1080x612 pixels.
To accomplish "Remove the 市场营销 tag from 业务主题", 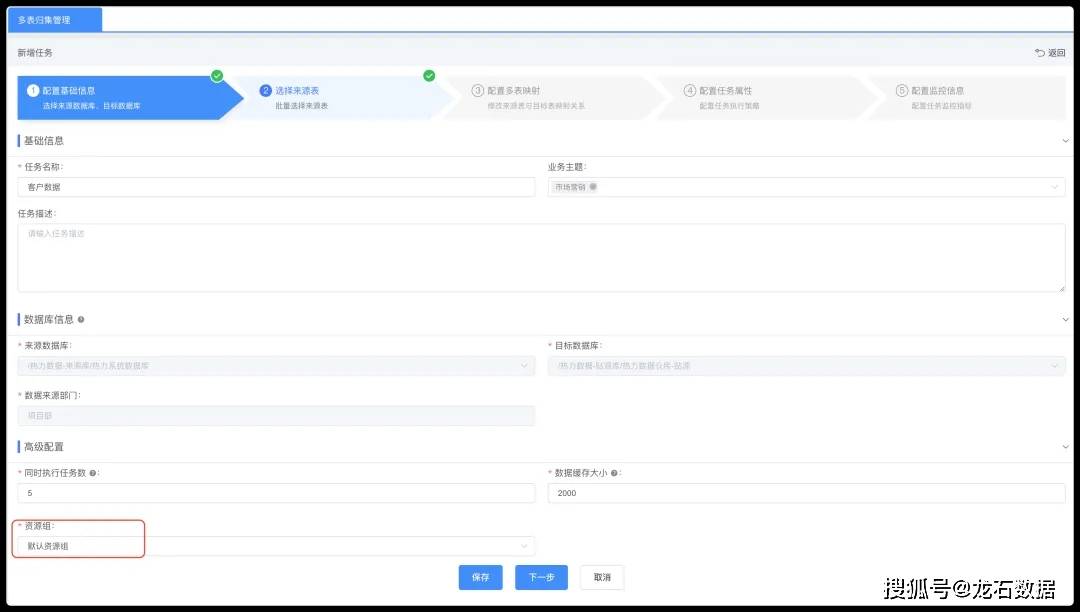I will 593,187.
